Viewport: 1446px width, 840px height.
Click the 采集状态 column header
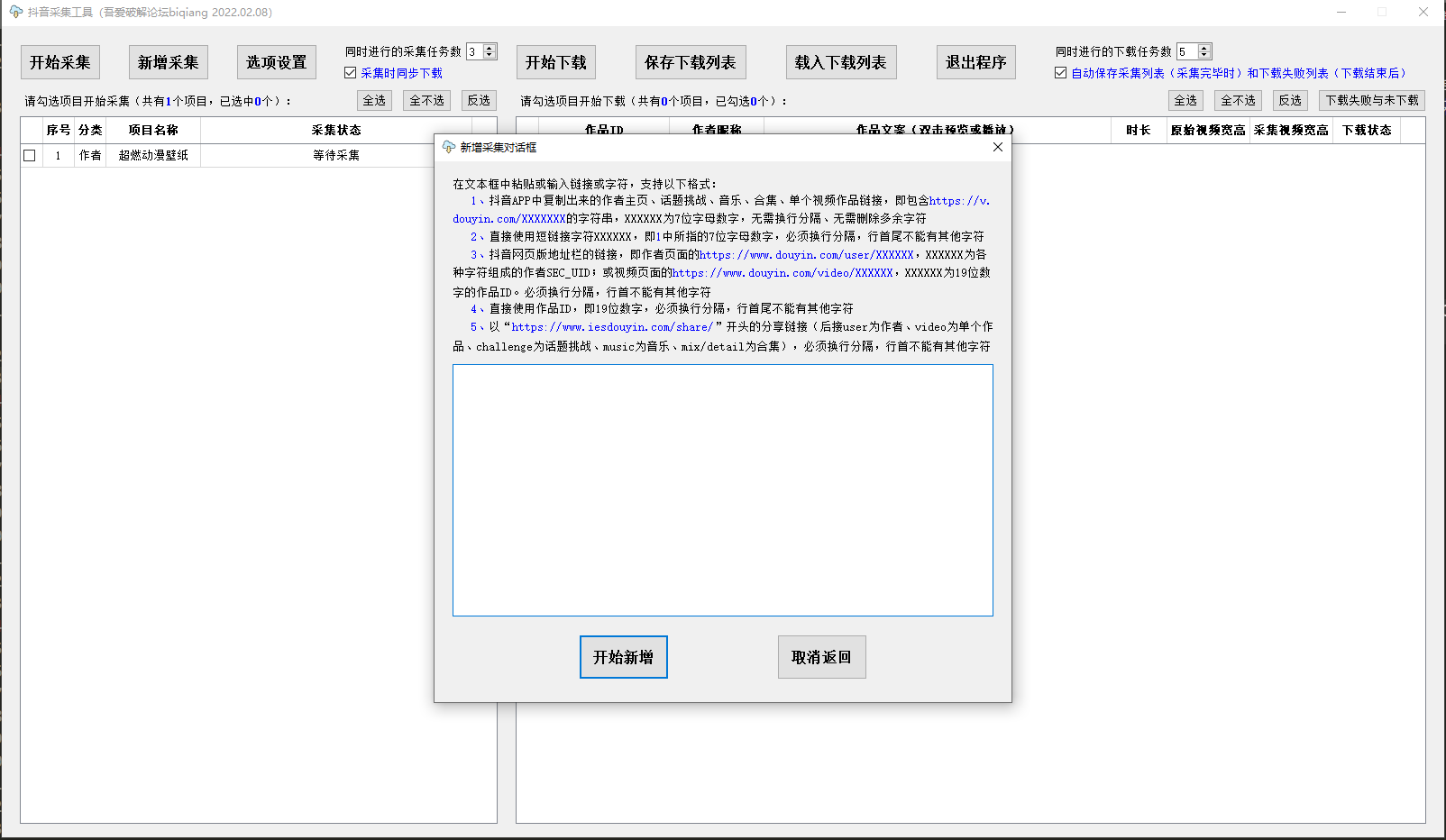point(336,130)
